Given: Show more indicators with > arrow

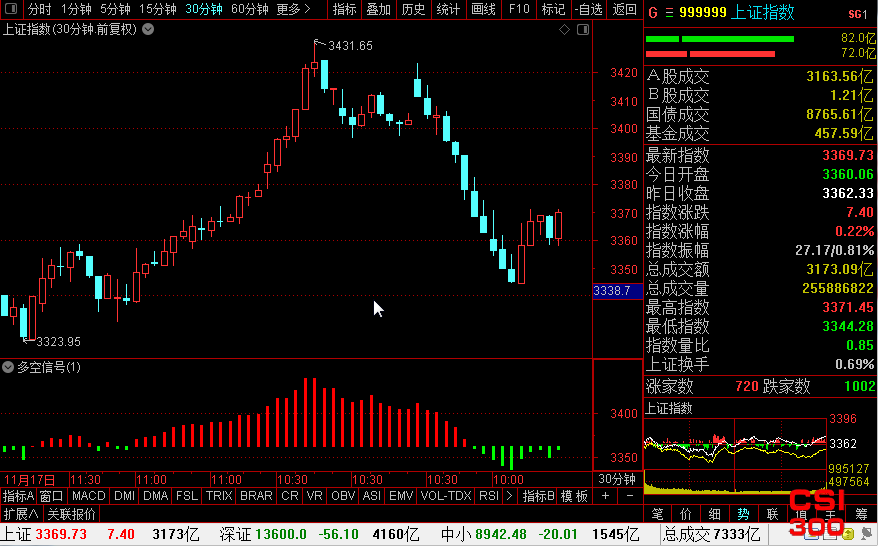Looking at the screenshot, I should (509, 496).
